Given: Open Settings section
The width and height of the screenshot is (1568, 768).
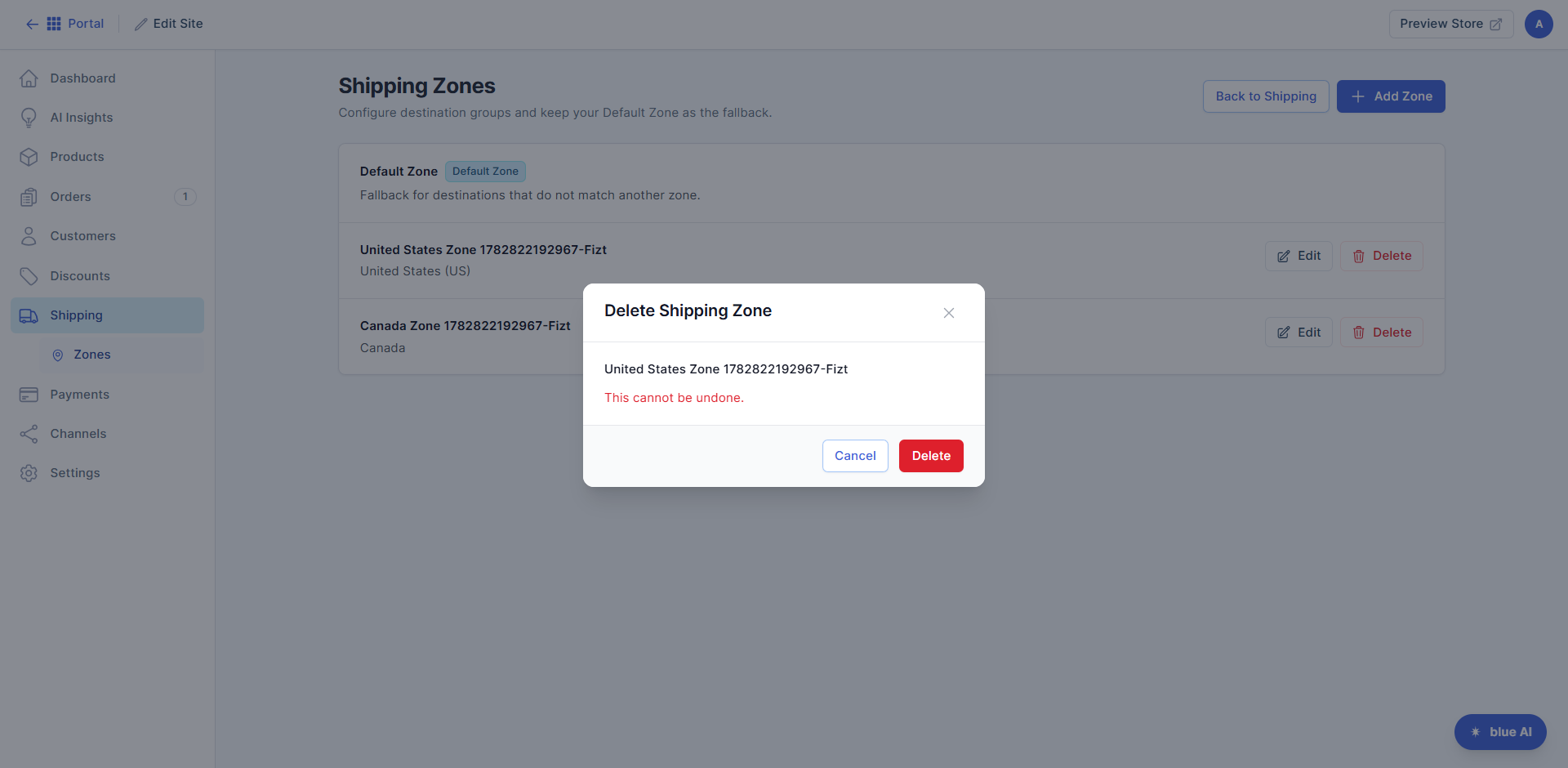Looking at the screenshot, I should [107, 473].
